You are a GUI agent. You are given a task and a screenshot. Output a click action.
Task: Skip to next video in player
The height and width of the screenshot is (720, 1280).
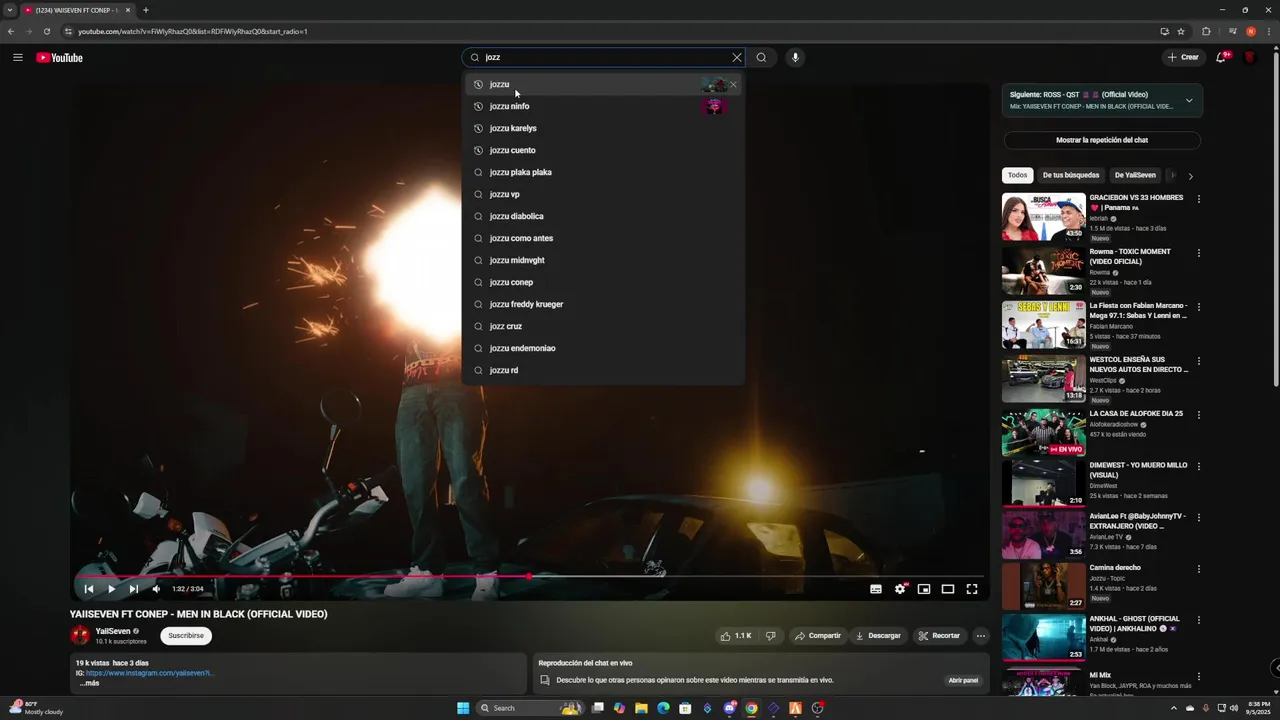tap(134, 589)
